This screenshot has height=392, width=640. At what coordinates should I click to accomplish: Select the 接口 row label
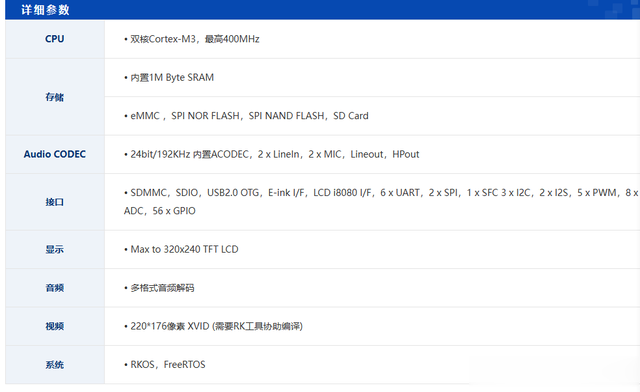pyautogui.click(x=55, y=202)
